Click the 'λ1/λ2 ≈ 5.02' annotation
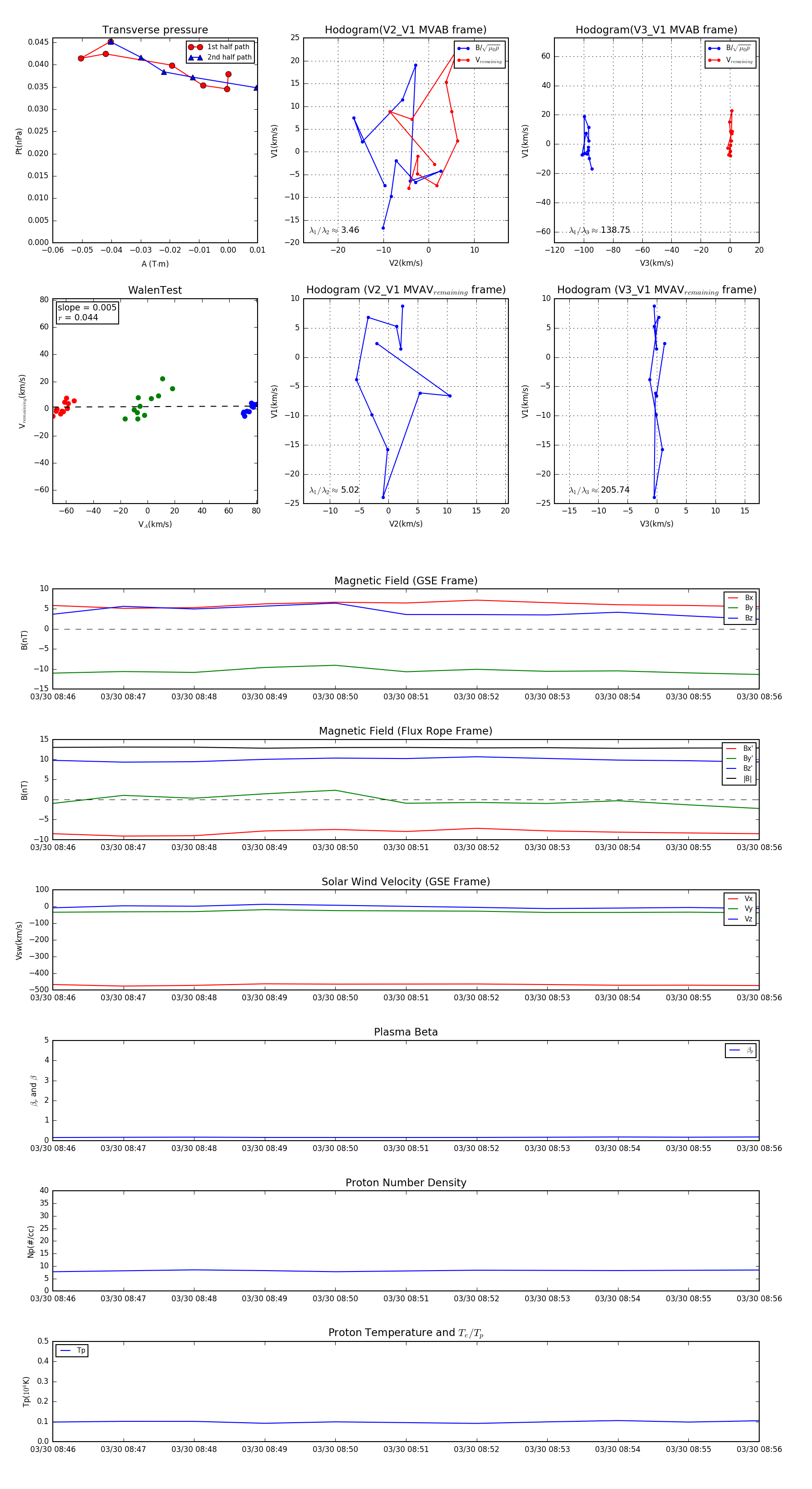This screenshot has height=1489, width=812. click(x=334, y=490)
